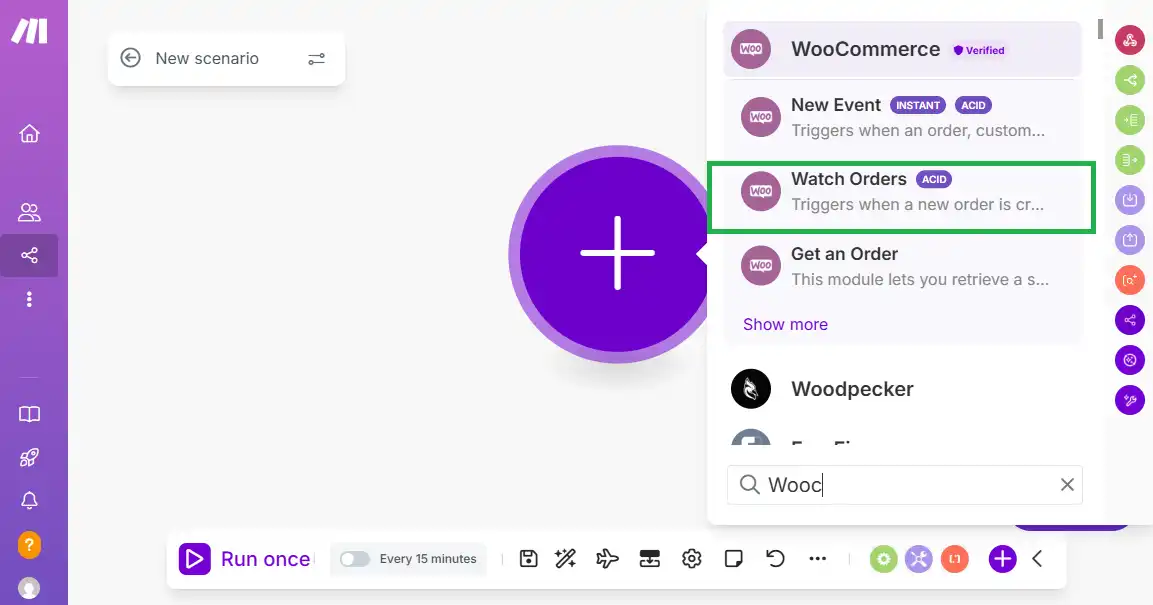
Task: Open the Notifications bell
Action: click(29, 501)
